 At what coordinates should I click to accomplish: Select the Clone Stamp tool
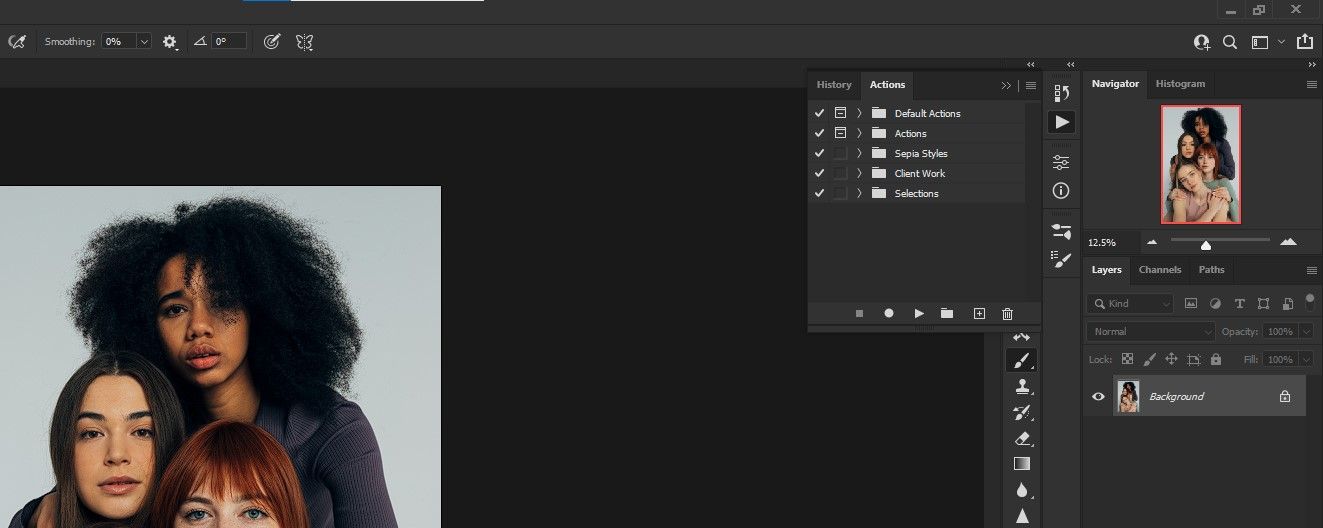[x=1021, y=387]
